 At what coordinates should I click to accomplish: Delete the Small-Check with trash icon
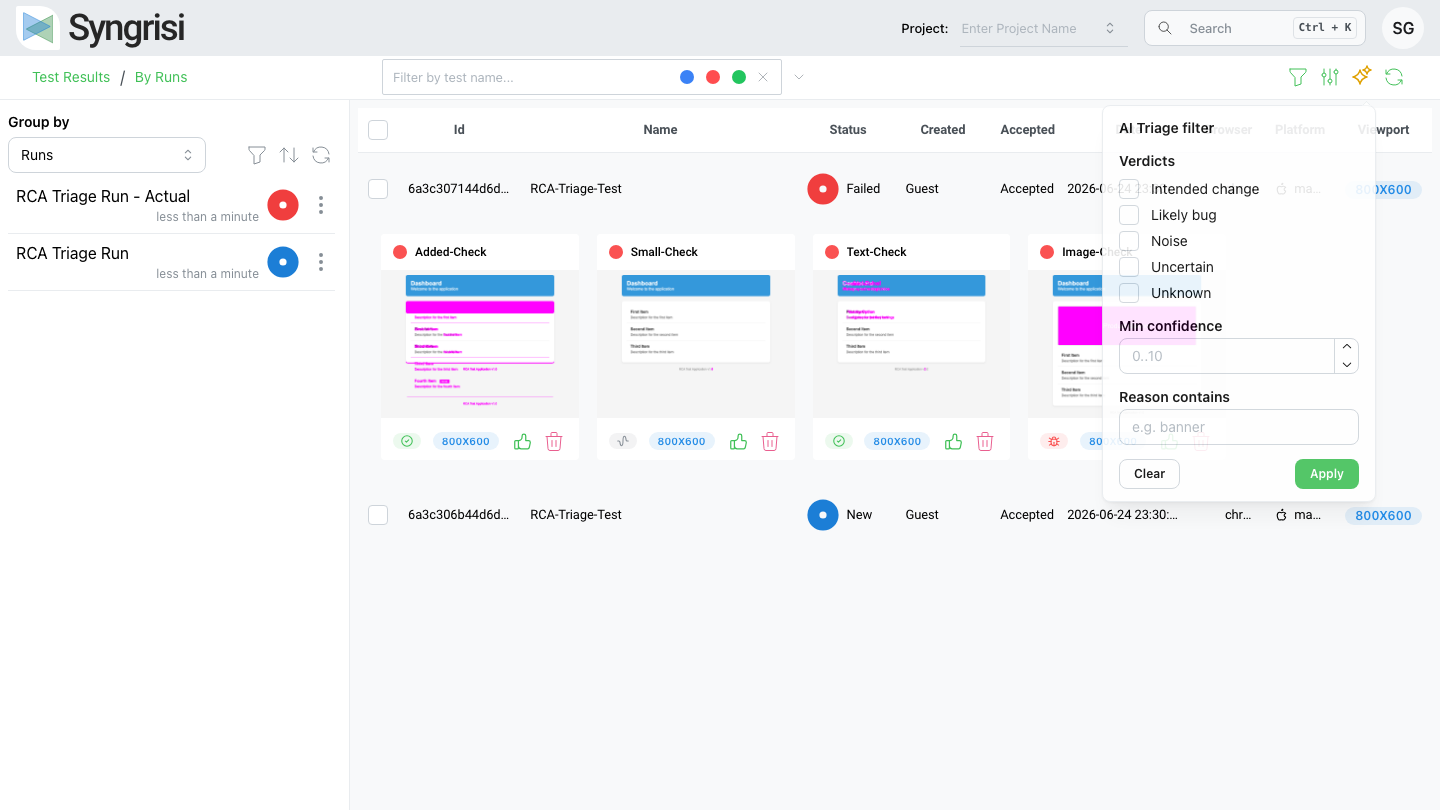pyautogui.click(x=770, y=441)
